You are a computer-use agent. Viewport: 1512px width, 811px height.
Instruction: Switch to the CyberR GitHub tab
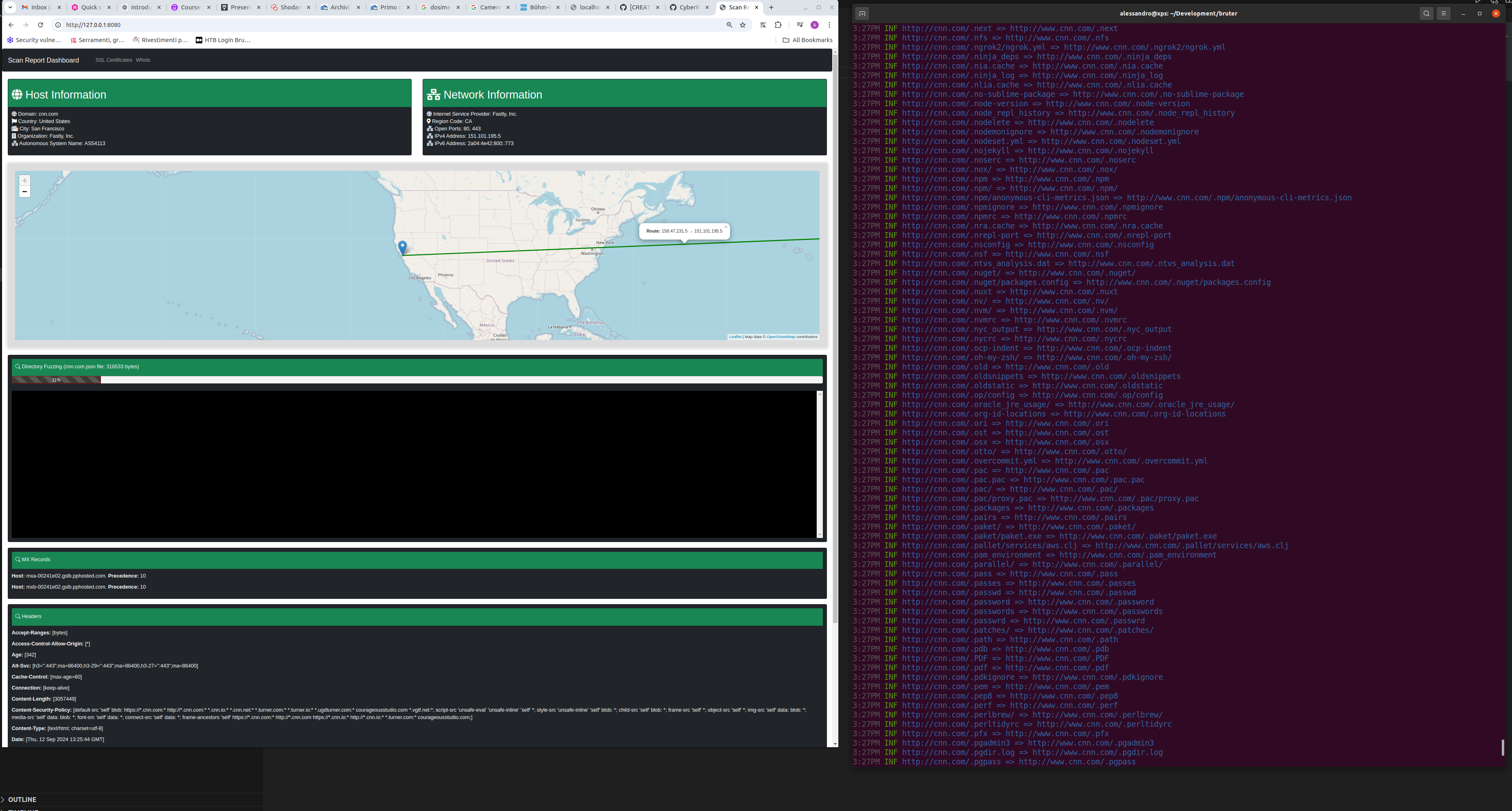tap(686, 8)
